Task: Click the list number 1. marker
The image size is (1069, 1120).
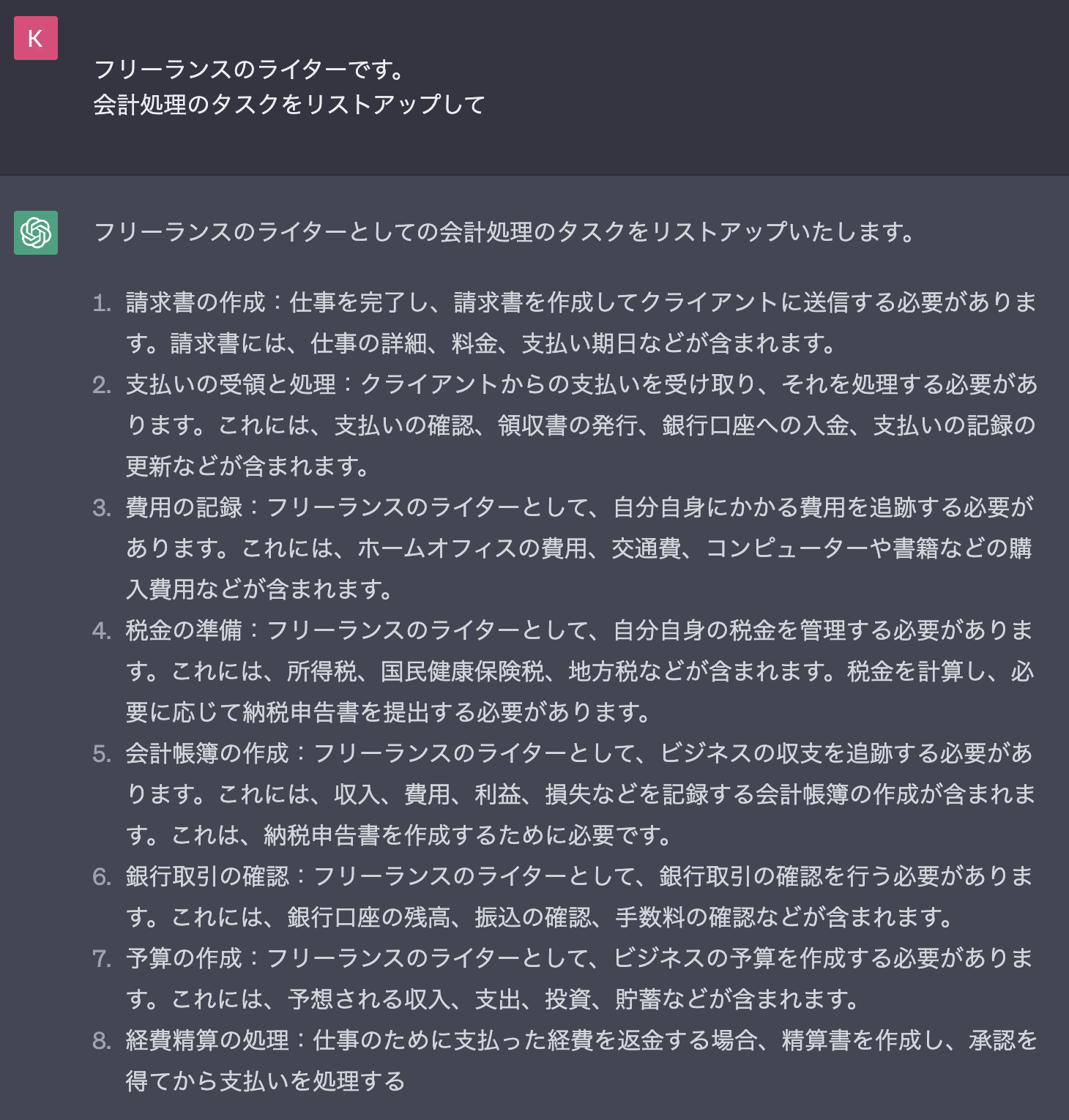Action: click(x=102, y=303)
